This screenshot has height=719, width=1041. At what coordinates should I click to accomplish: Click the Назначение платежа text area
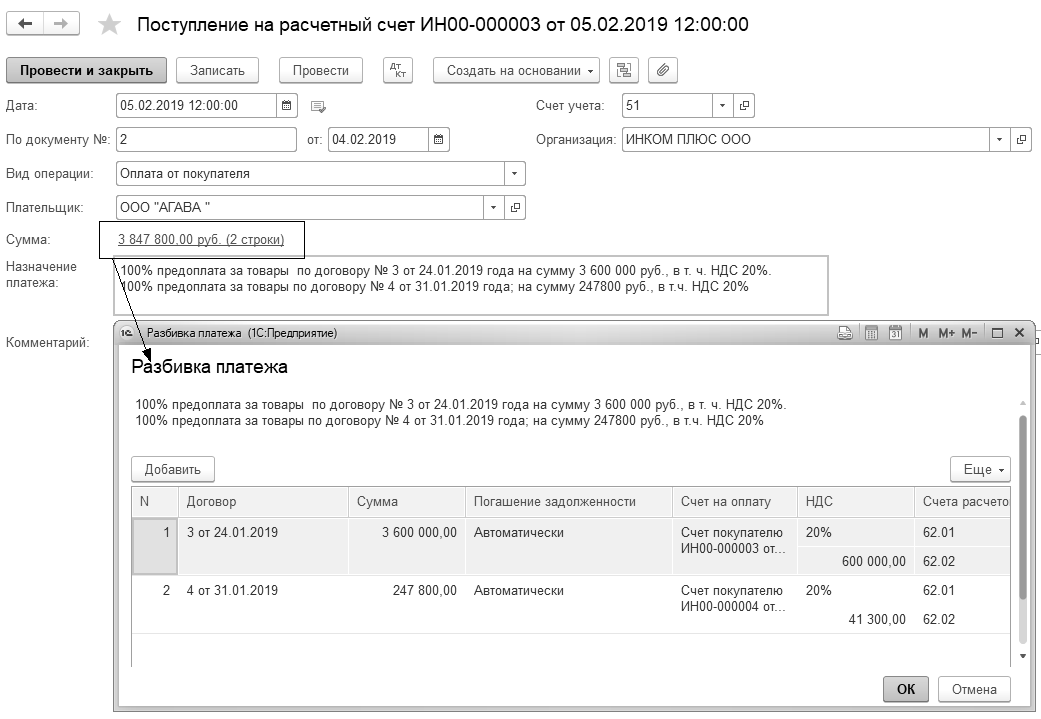[471, 285]
